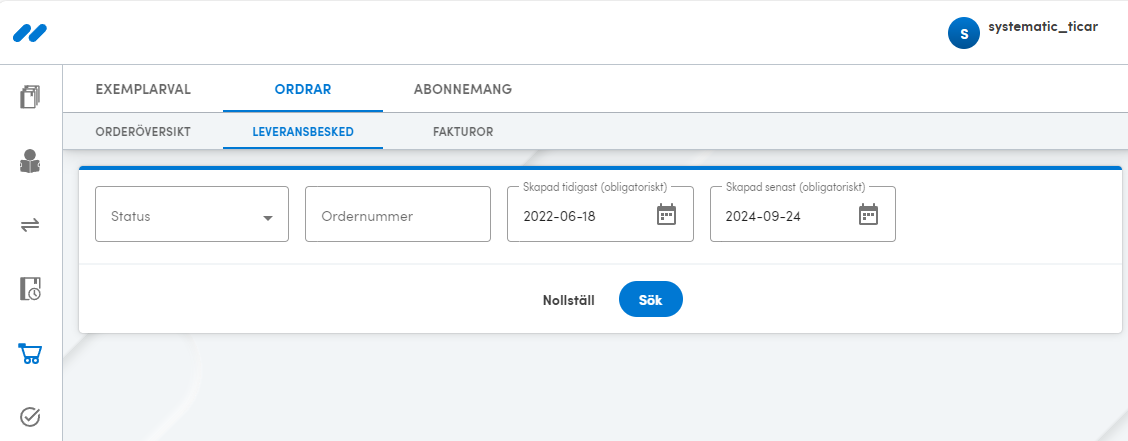Click the Nollställ button

coord(568,301)
